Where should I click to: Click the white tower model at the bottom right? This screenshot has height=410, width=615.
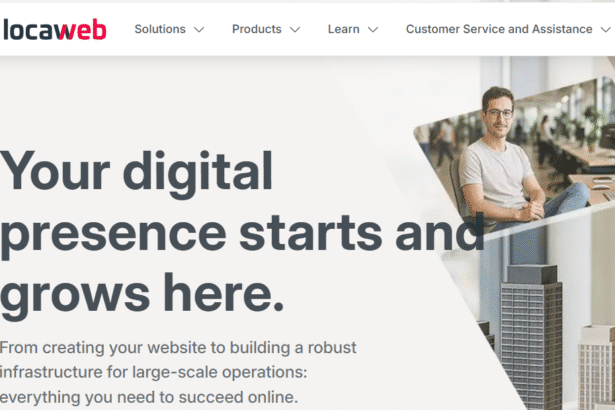pos(596,367)
